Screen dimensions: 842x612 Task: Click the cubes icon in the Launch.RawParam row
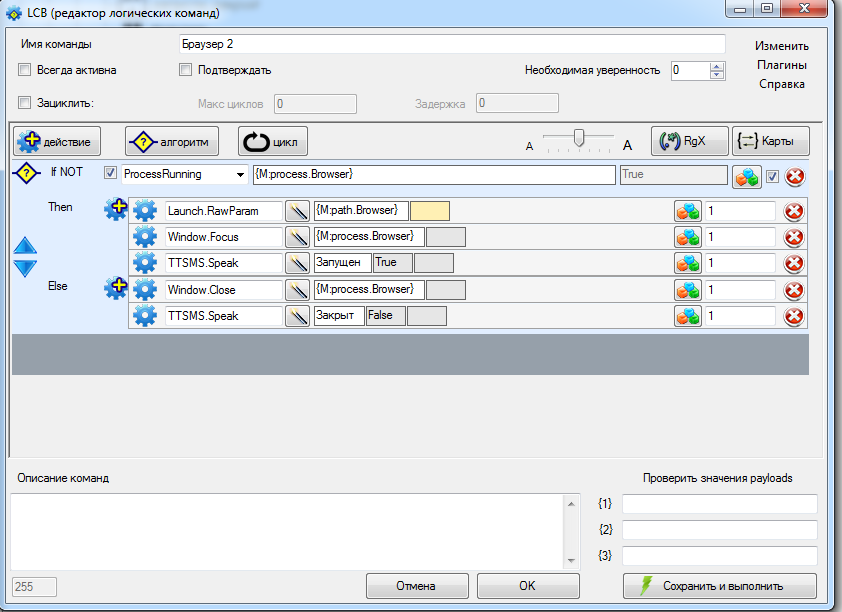pos(688,211)
